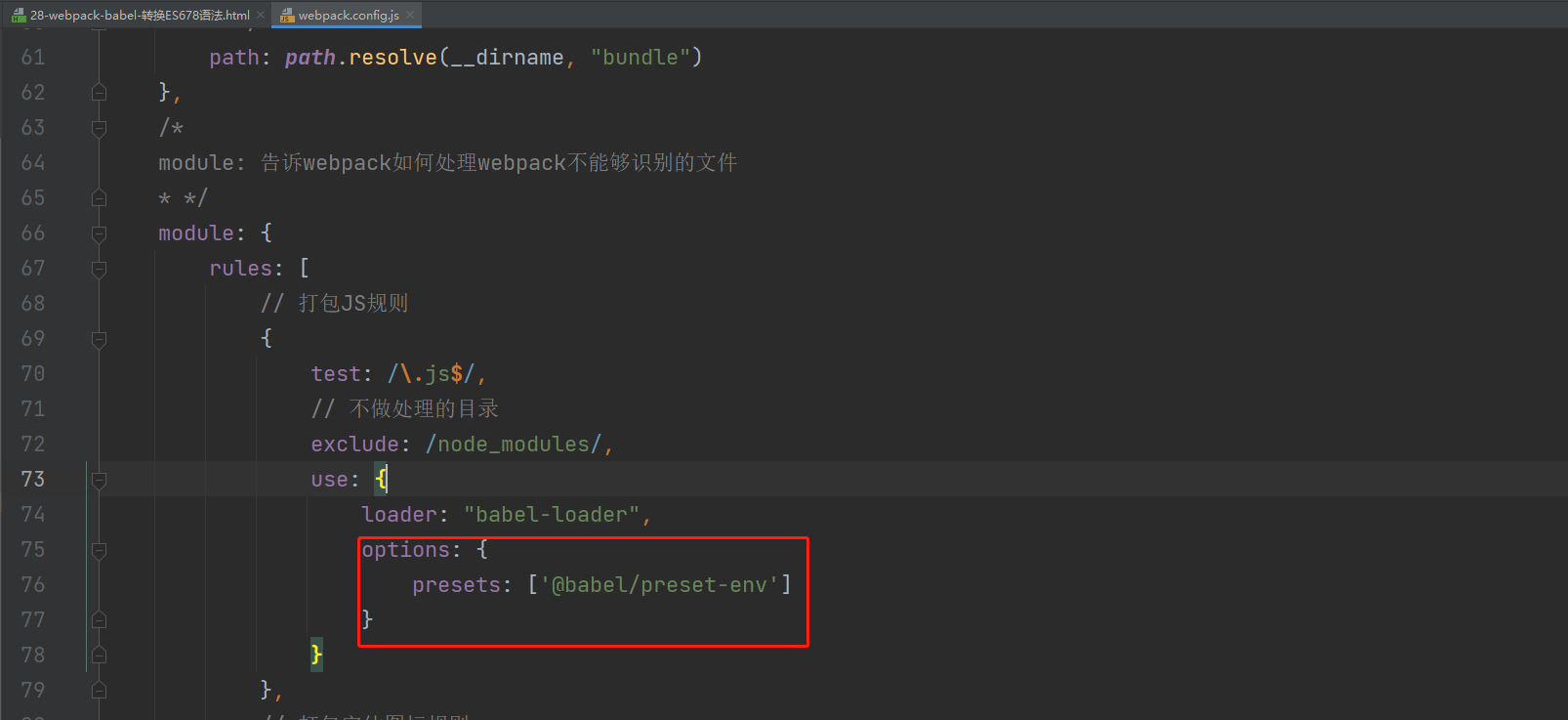Click the fold end marker at line 78
The image size is (1568, 720).
[99, 656]
